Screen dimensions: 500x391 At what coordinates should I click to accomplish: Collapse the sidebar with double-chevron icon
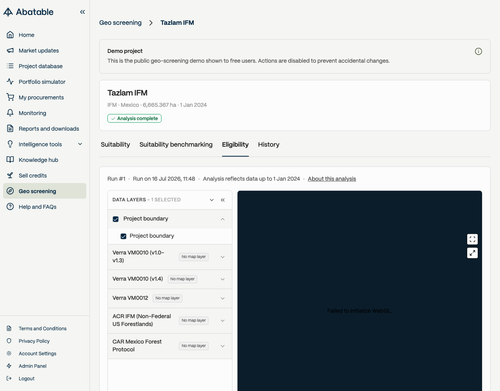tap(82, 12)
